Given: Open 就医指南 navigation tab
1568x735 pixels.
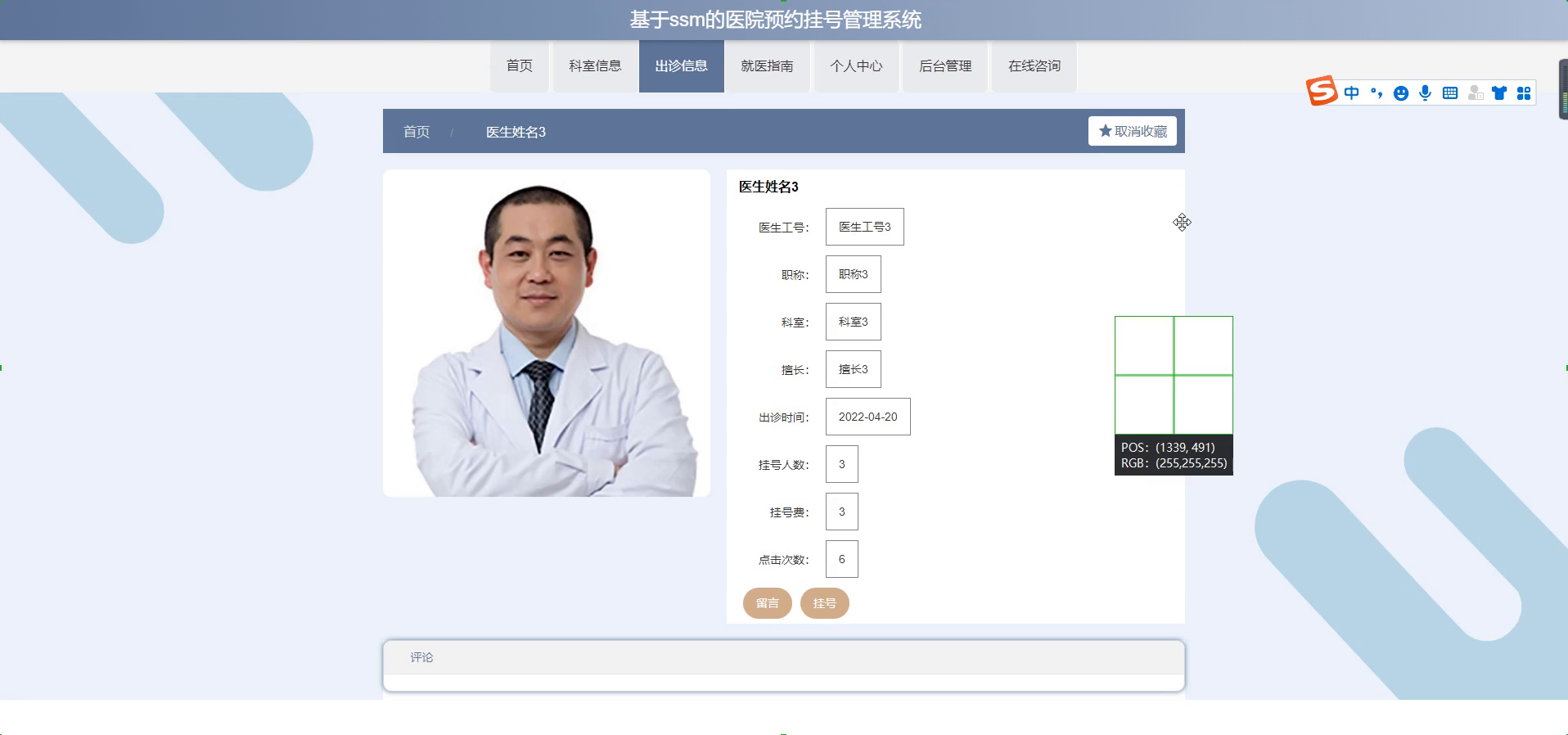Looking at the screenshot, I should (768, 66).
